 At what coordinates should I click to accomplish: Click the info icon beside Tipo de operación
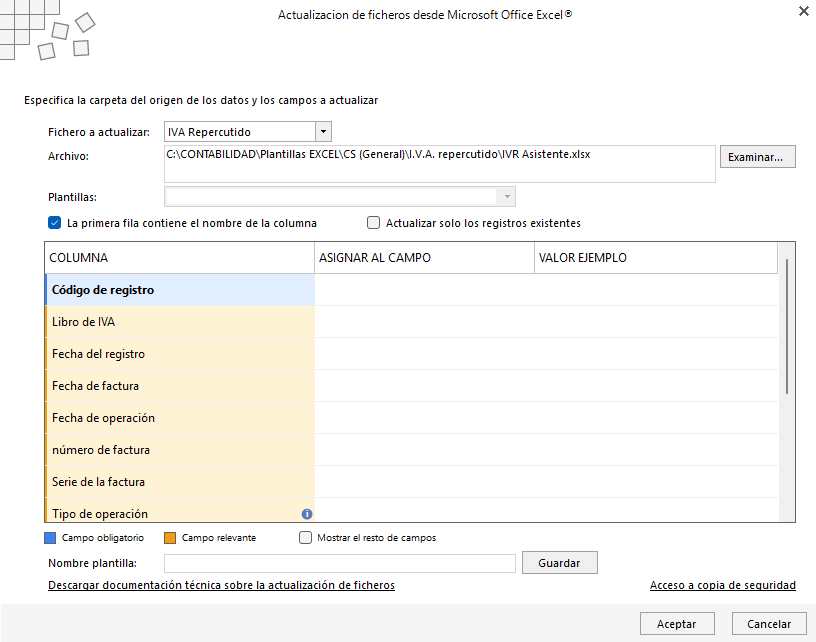click(x=307, y=514)
